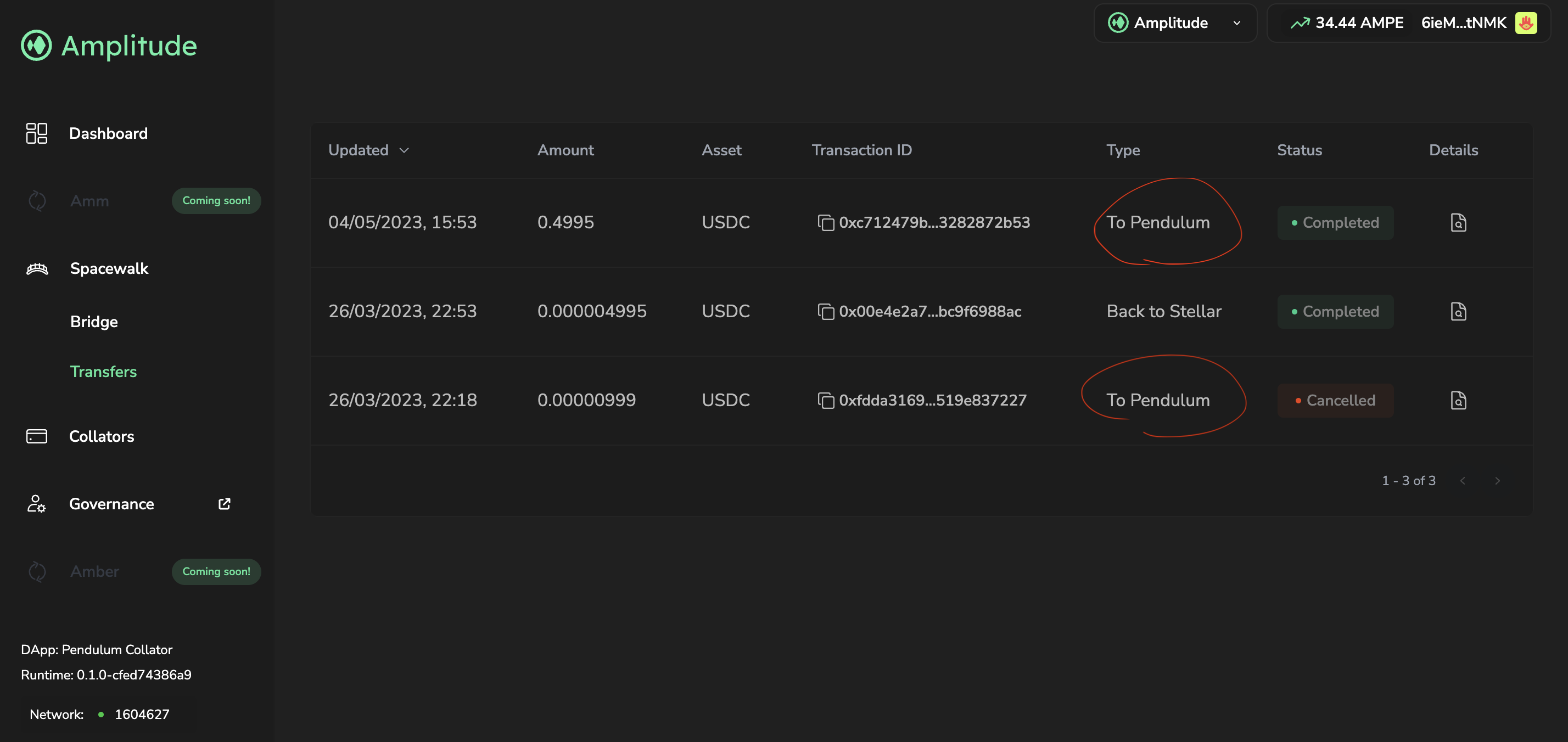Open the Bridge sub-item
Viewport: 1568px width, 742px height.
[94, 322]
